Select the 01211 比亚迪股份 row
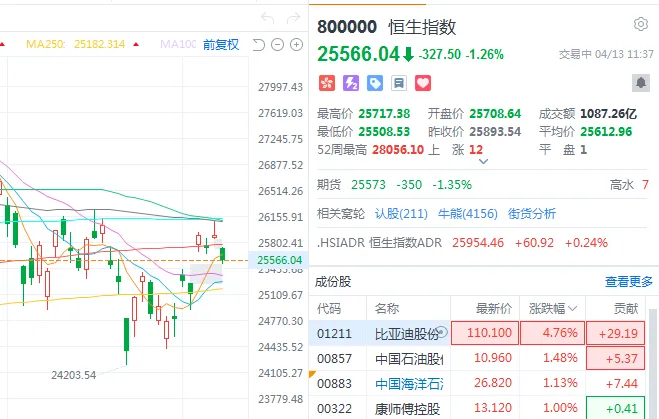This screenshot has height=419, width=659. tap(477, 333)
